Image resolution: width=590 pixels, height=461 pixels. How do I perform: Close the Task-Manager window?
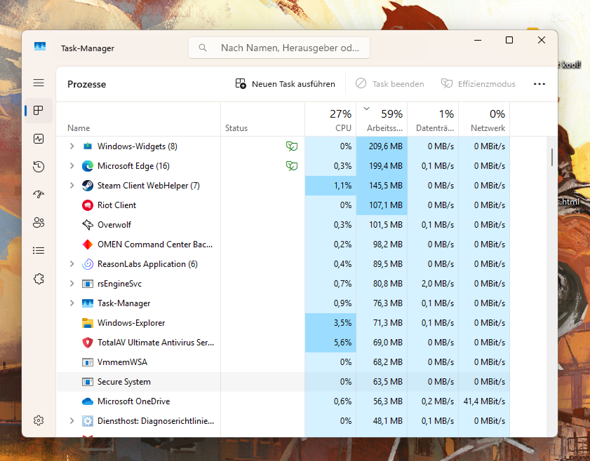pyautogui.click(x=541, y=40)
